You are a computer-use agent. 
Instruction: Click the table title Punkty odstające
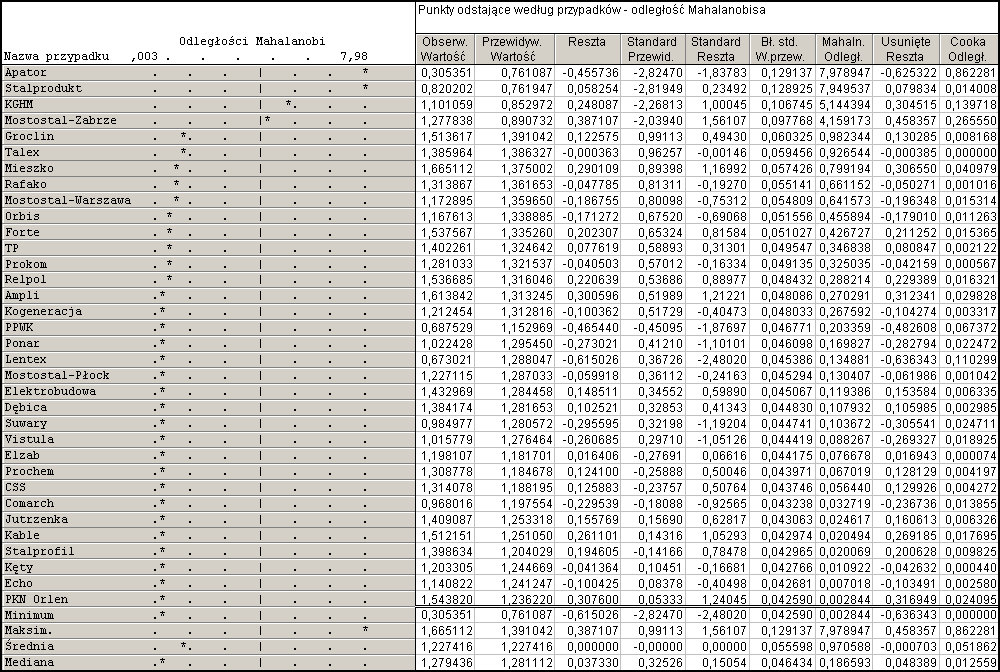(592, 10)
